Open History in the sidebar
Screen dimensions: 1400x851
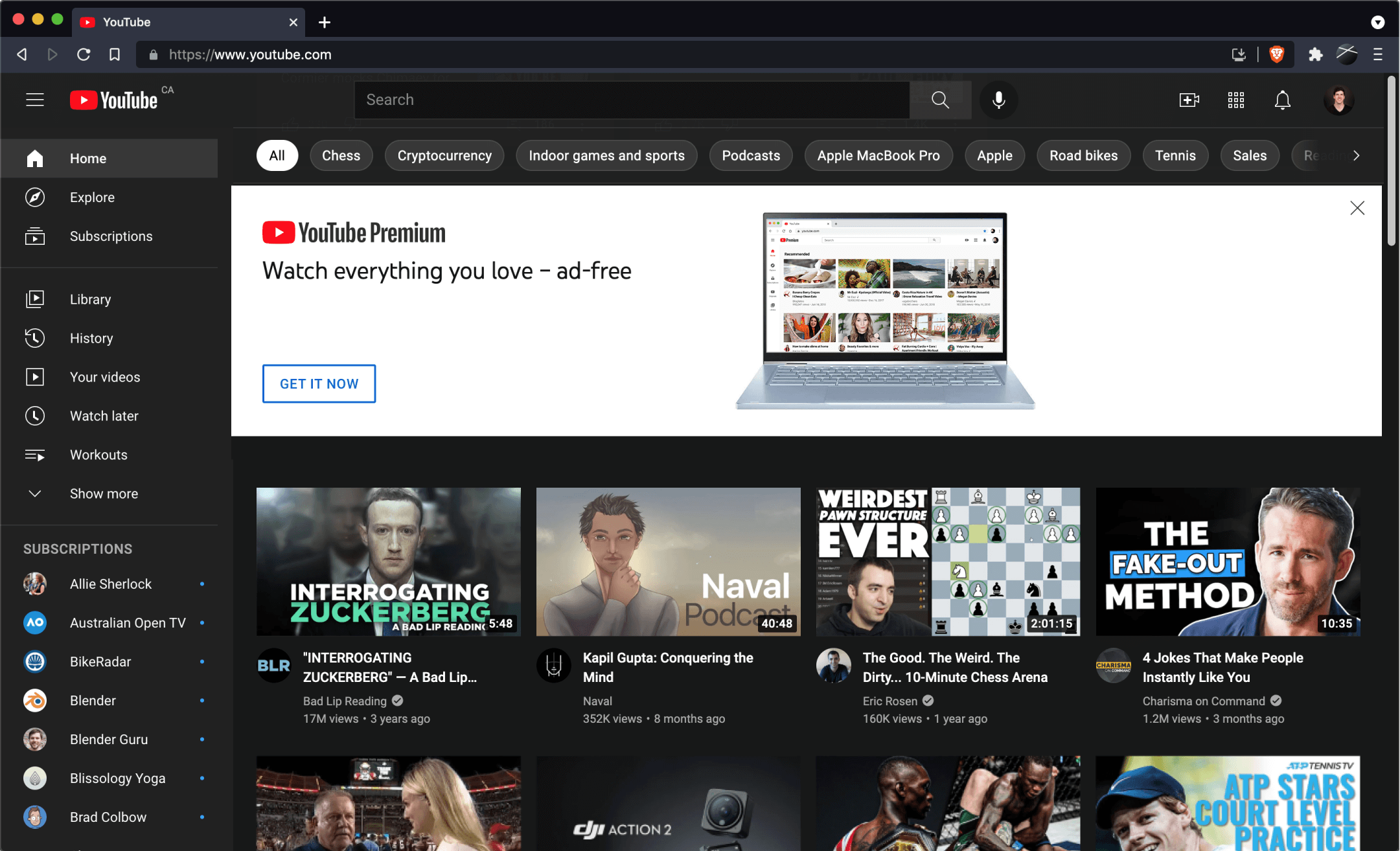pyautogui.click(x=91, y=338)
